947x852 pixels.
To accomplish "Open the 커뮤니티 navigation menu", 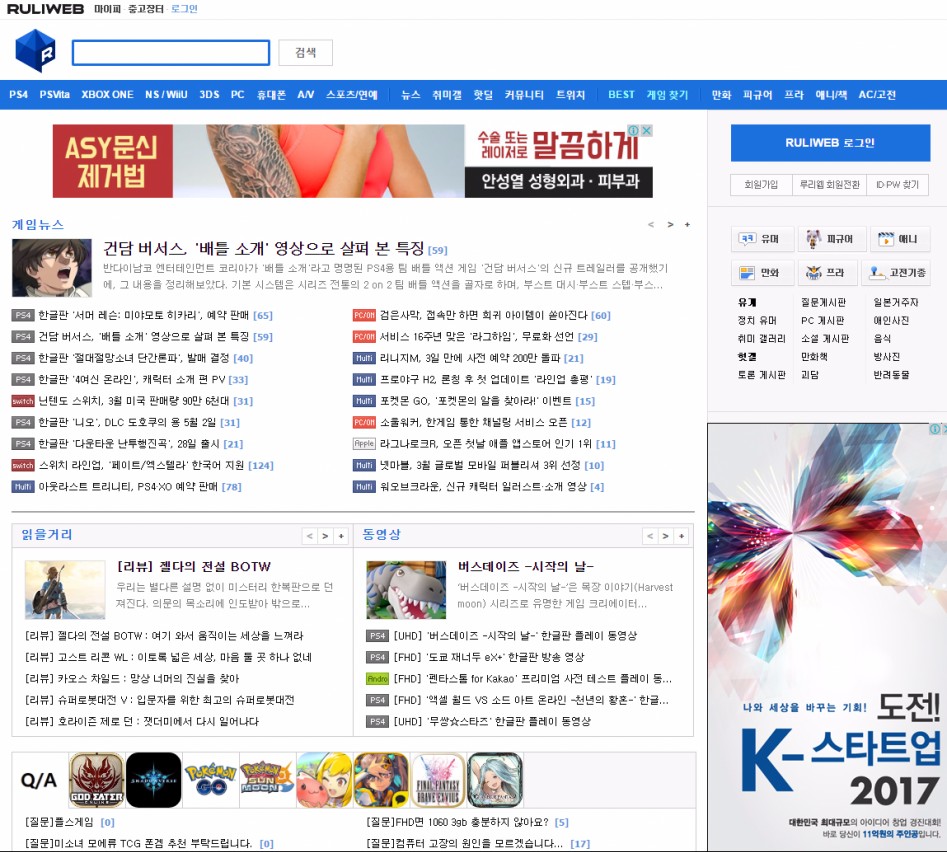I will tap(524, 95).
